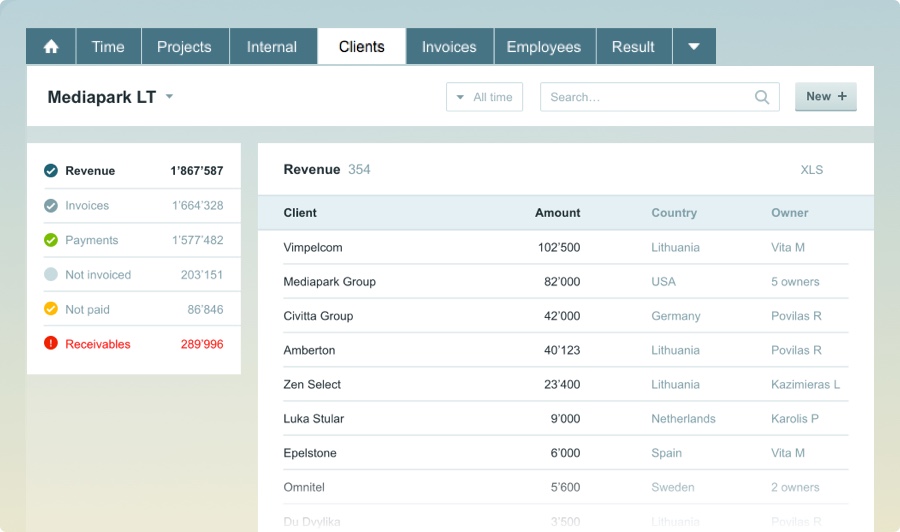Sort by the Amount column header
The height and width of the screenshot is (532, 900).
coord(557,213)
